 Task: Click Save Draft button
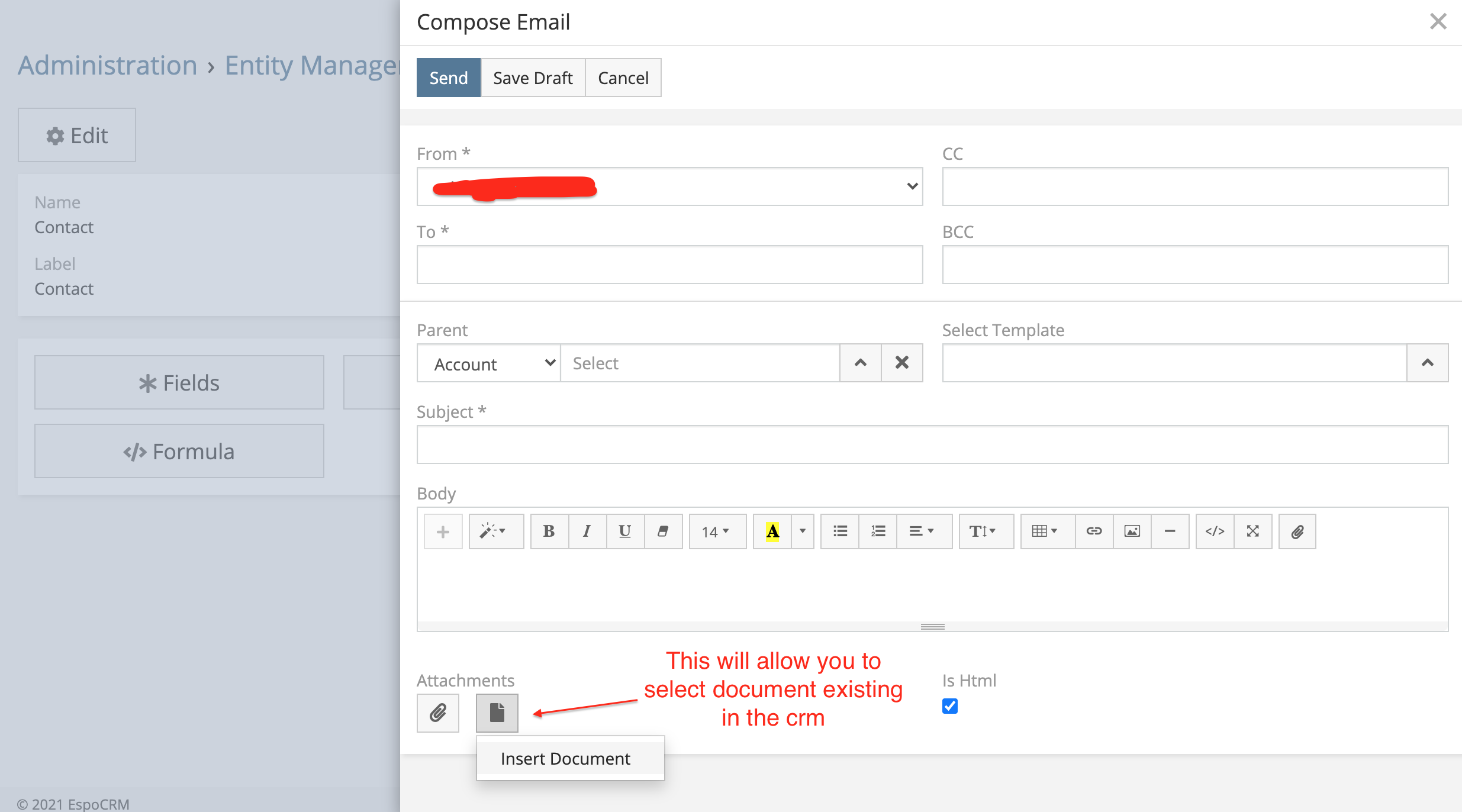coord(533,78)
